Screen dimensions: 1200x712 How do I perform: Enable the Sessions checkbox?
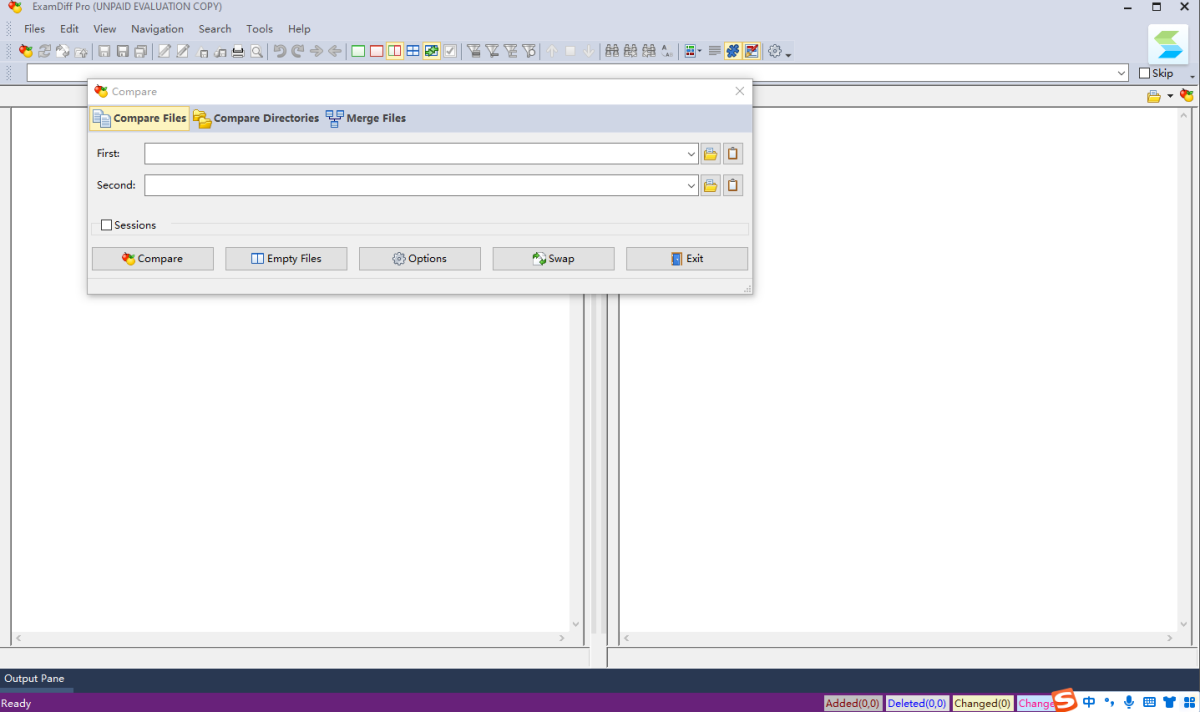[107, 226]
